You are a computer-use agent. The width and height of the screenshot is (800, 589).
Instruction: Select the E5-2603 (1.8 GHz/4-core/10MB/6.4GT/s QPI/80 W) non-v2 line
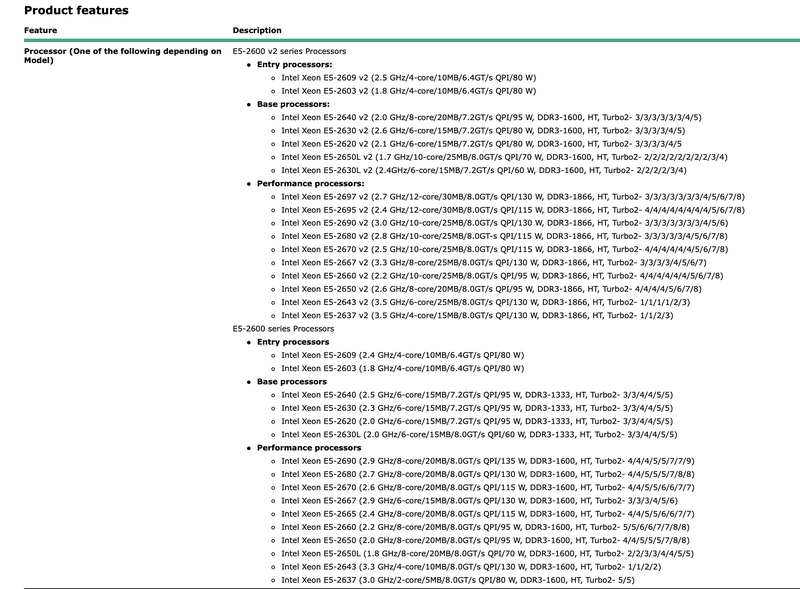[x=403, y=369]
